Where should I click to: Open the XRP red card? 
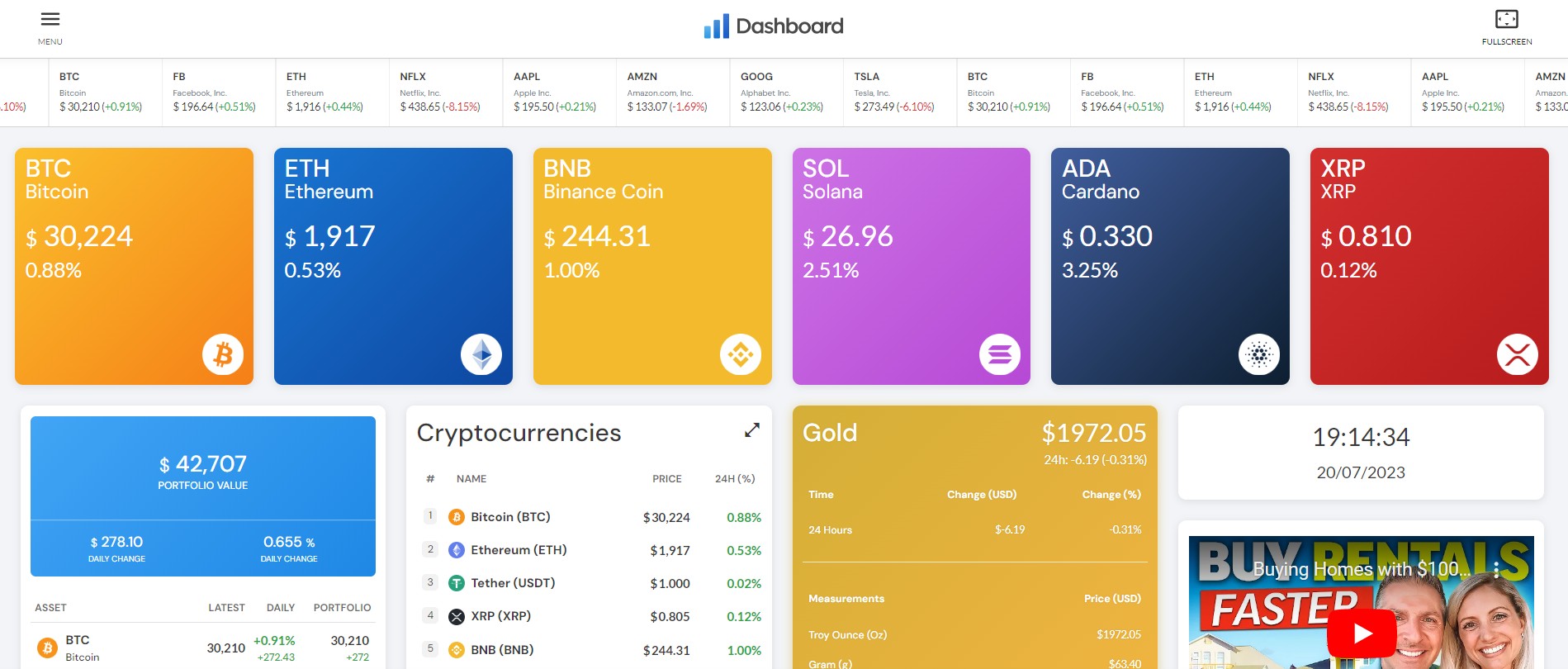pyautogui.click(x=1429, y=266)
